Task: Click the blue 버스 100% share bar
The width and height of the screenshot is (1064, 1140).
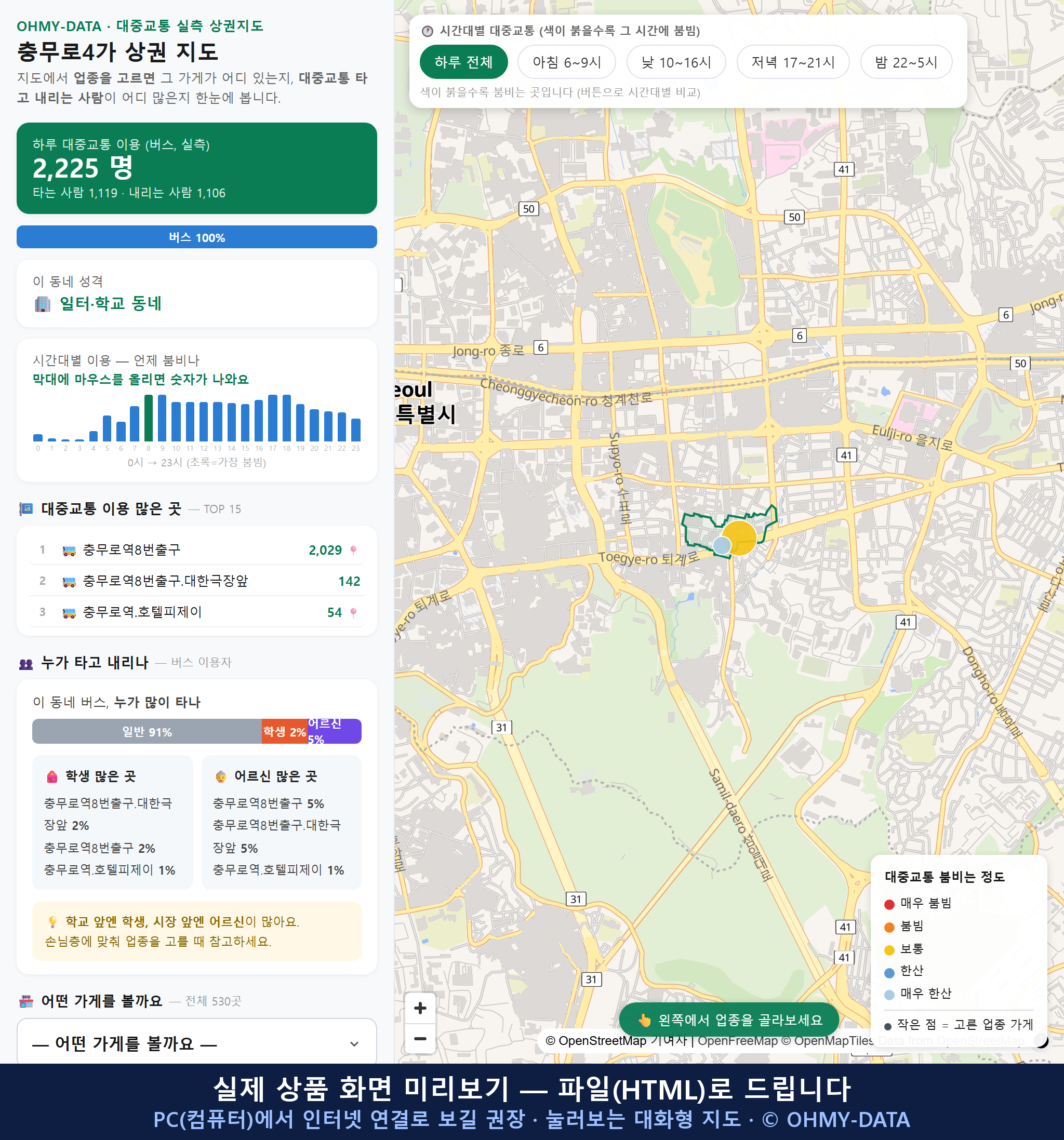Action: point(197,237)
